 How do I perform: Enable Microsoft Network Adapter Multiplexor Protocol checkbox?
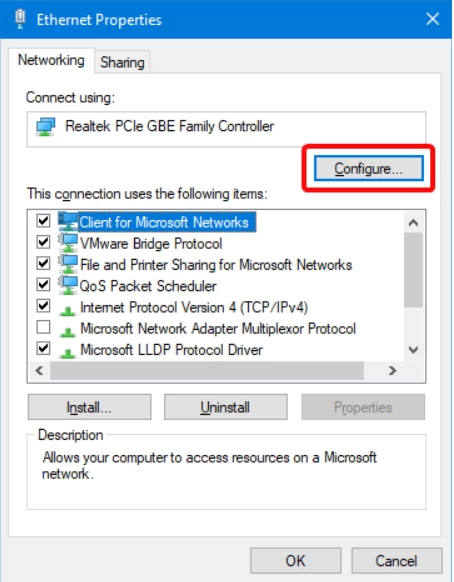coord(43,327)
